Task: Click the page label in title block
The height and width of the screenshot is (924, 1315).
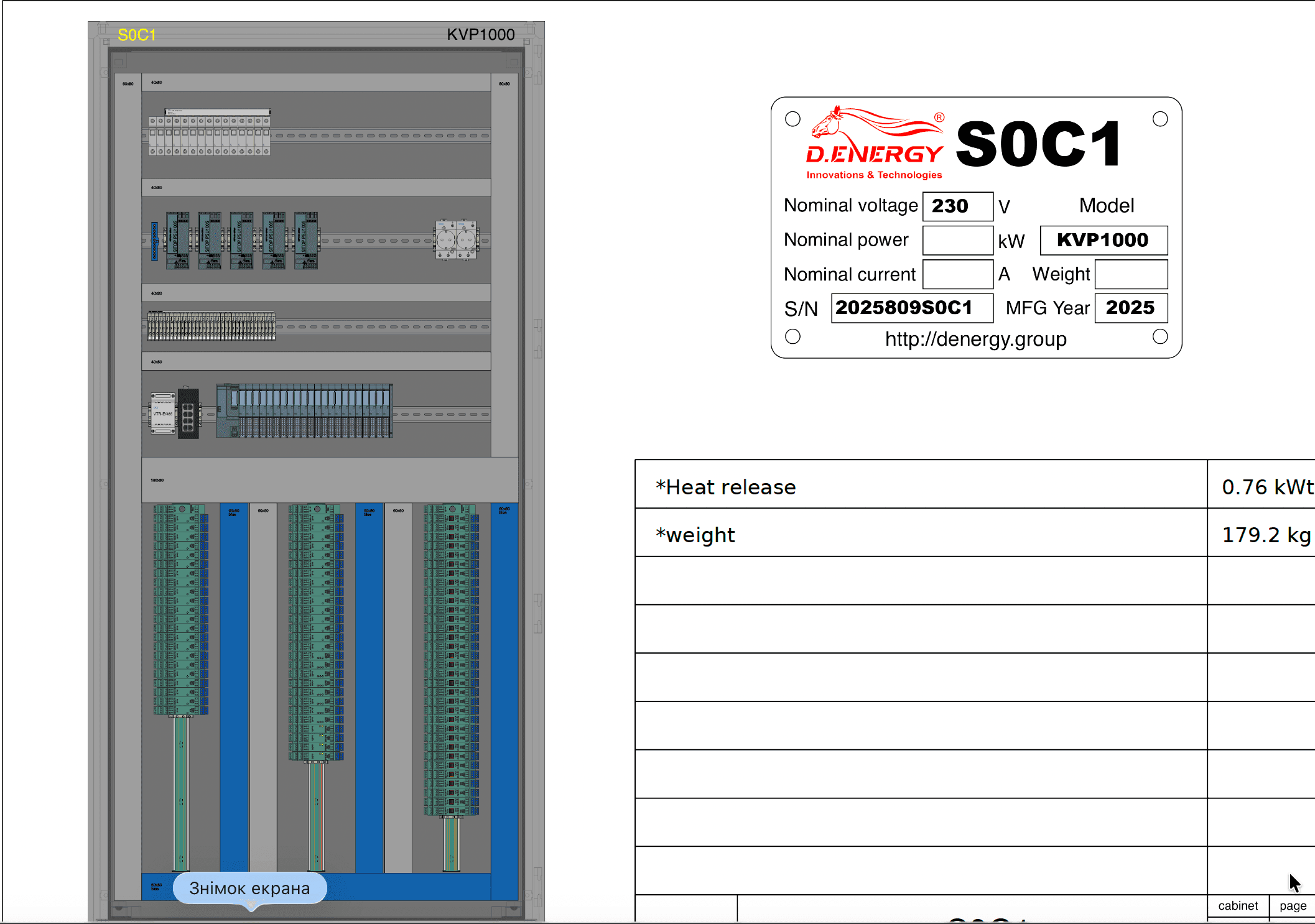Action: pyautogui.click(x=1293, y=905)
